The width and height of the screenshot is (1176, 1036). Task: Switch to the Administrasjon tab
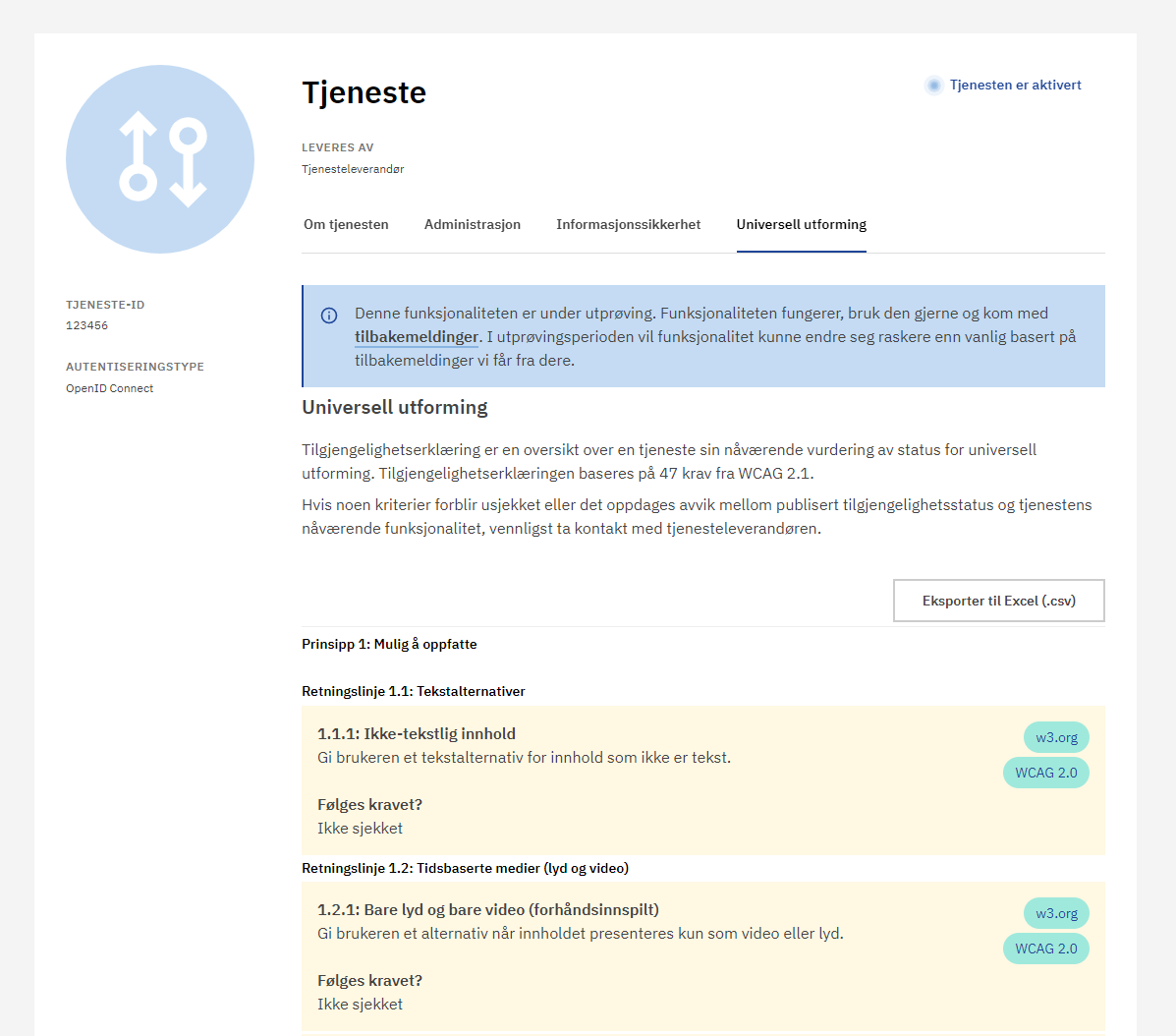click(473, 225)
